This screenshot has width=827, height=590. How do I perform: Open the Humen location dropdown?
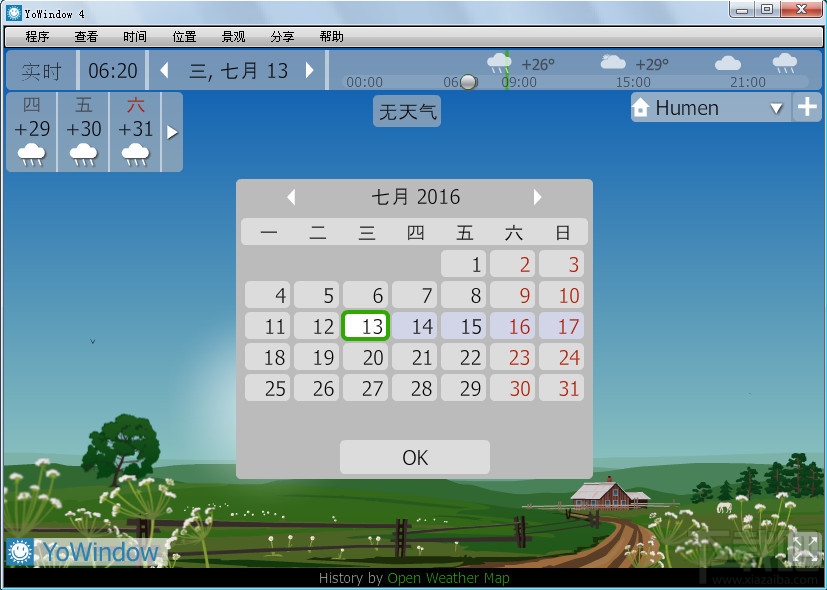pyautogui.click(x=775, y=107)
